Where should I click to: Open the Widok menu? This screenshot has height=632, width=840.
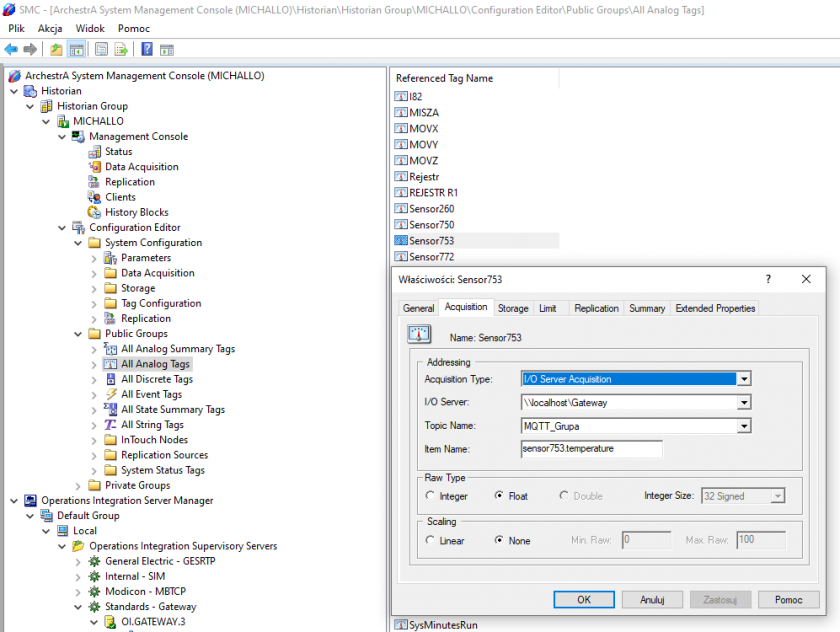pos(90,29)
